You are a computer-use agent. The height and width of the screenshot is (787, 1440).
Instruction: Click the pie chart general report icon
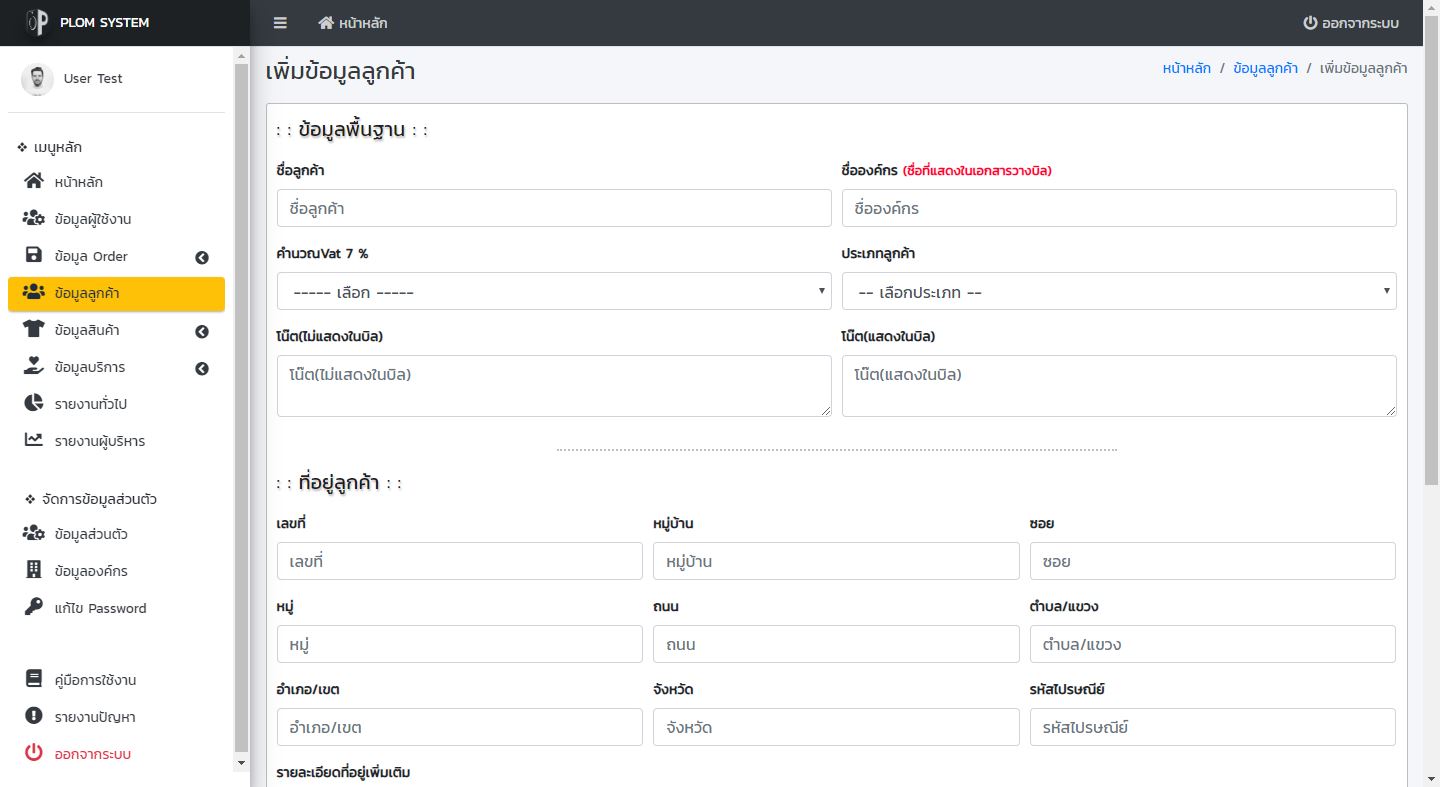[x=34, y=404]
